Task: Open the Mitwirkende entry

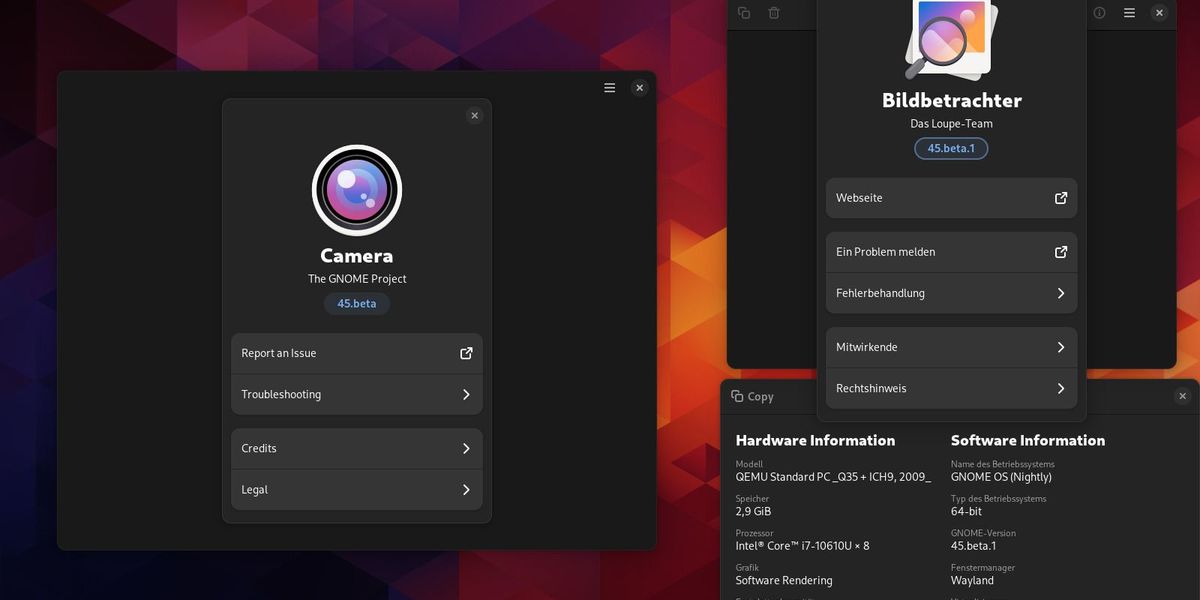Action: [951, 347]
